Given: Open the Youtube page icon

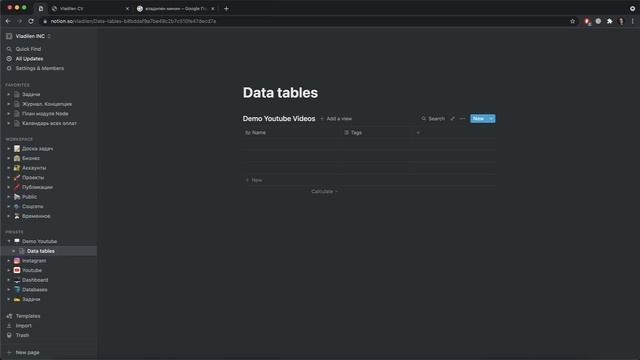Looking at the screenshot, I should (x=17, y=270).
